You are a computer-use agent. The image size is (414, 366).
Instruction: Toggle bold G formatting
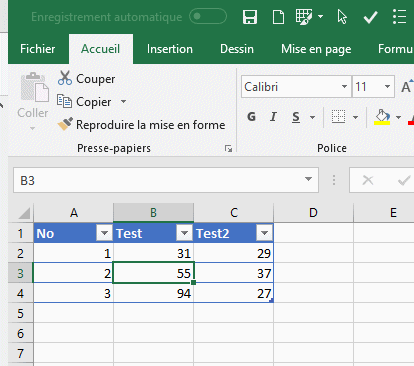pyautogui.click(x=251, y=117)
